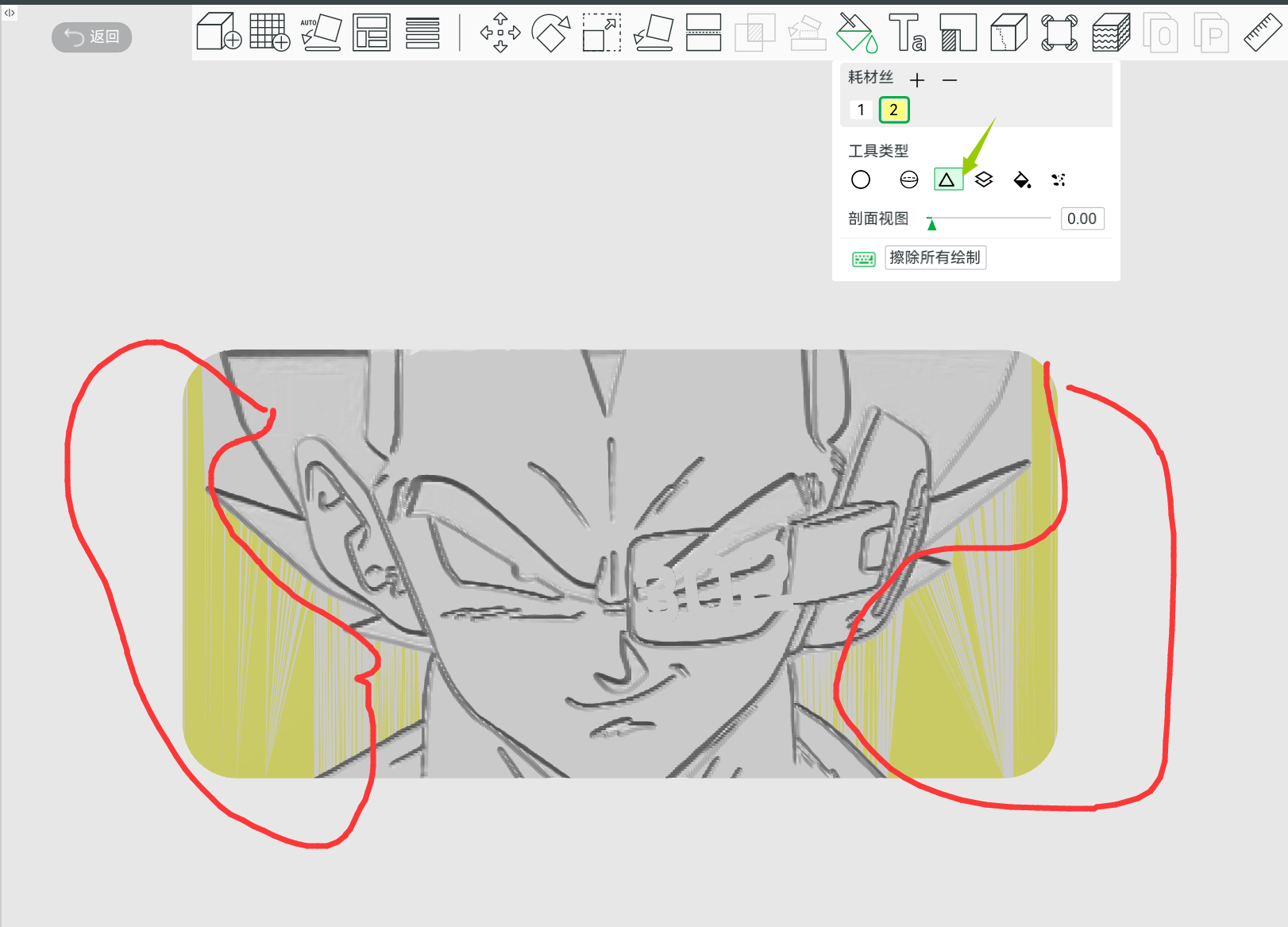Click the add model cube icon
Screen dimensions: 1288x927
pyautogui.click(x=218, y=33)
